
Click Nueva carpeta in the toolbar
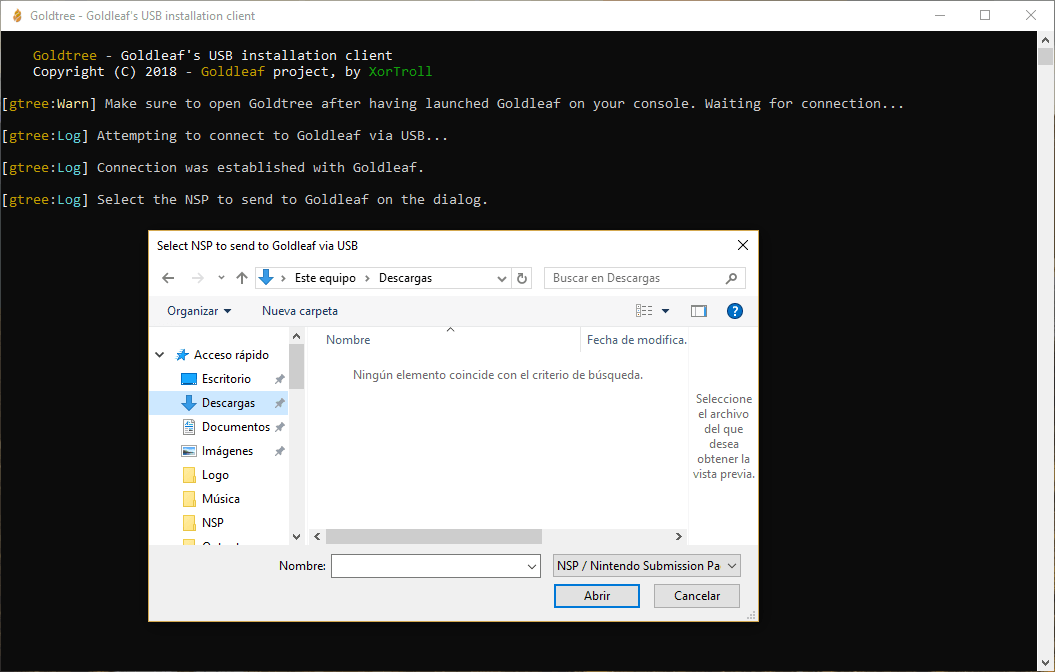point(300,311)
